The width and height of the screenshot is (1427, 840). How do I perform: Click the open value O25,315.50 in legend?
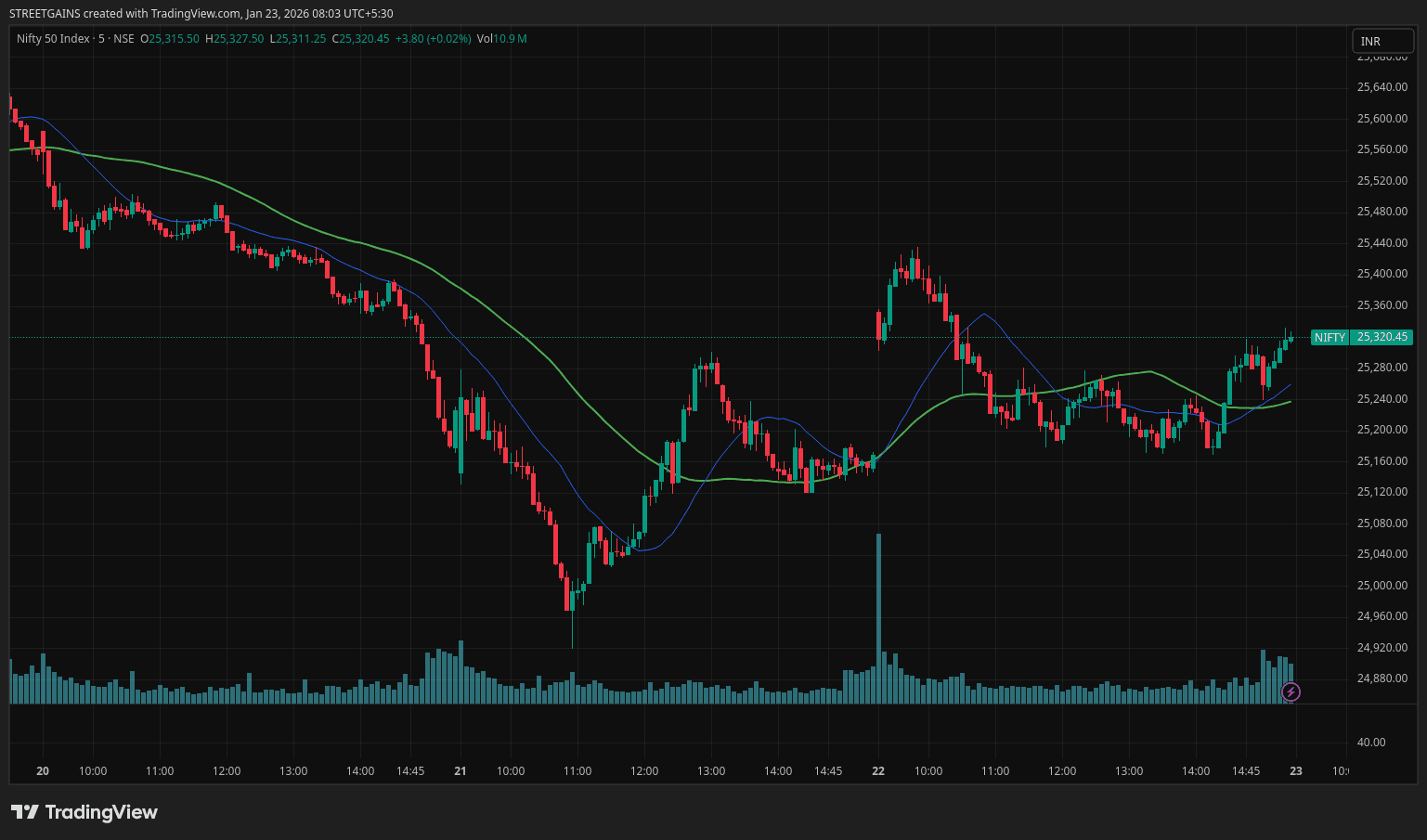(170, 39)
